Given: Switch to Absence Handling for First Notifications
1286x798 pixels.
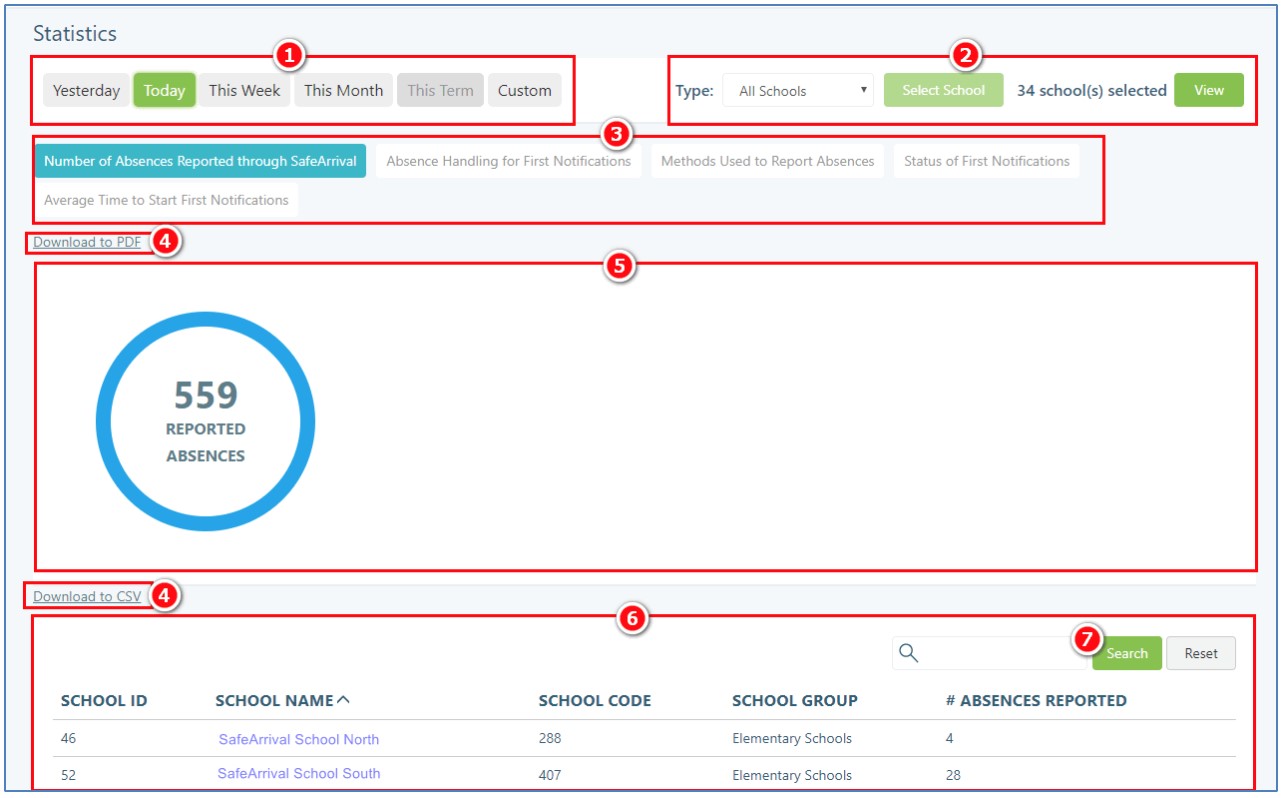Looking at the screenshot, I should pos(508,161).
